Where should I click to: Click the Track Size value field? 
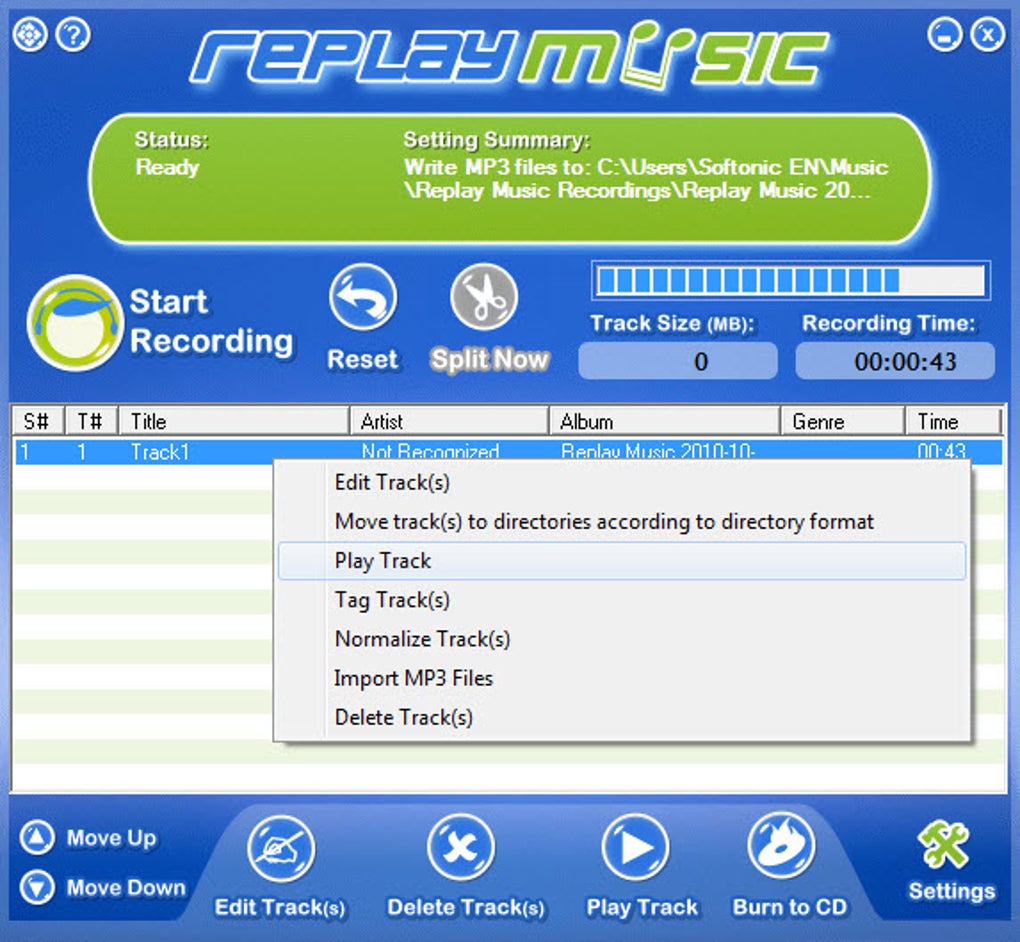(678, 361)
